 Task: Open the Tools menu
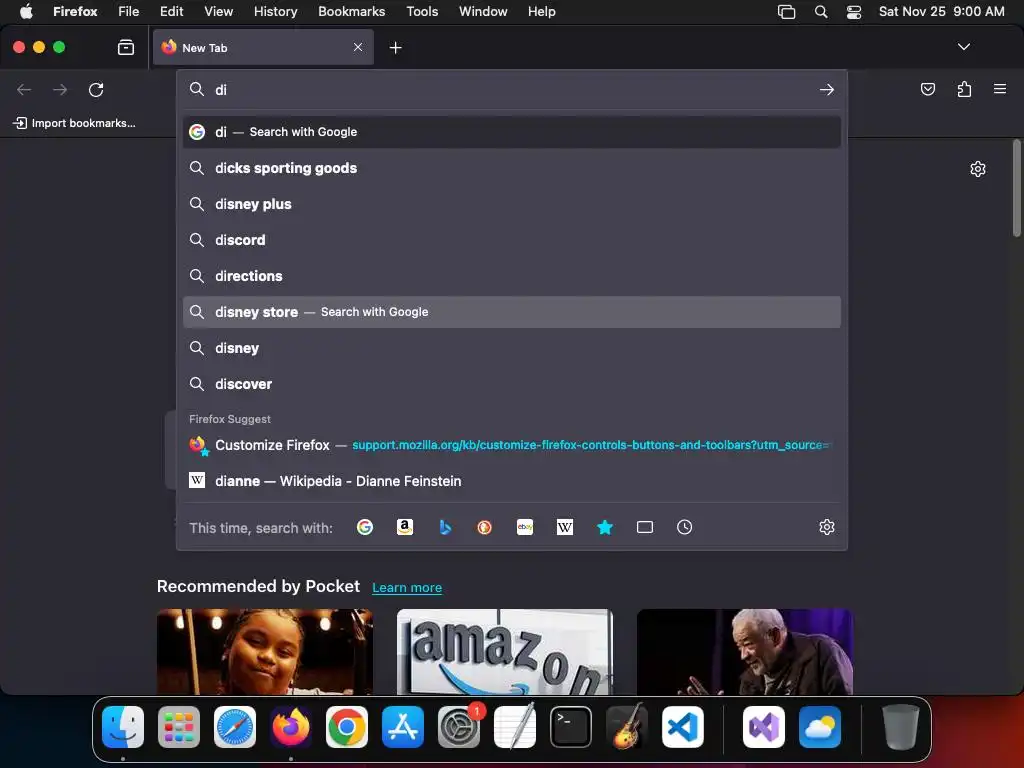point(422,12)
